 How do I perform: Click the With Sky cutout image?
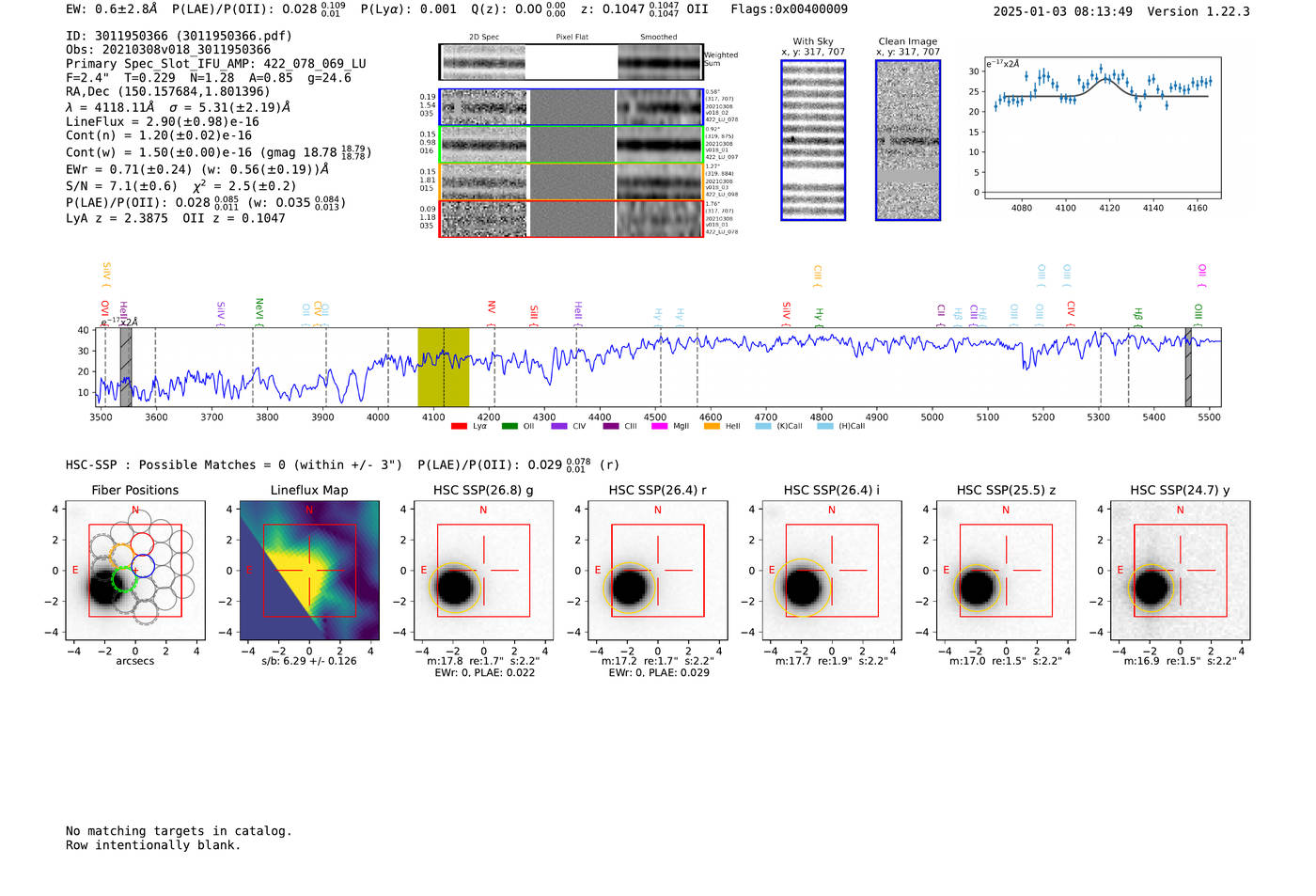813,140
